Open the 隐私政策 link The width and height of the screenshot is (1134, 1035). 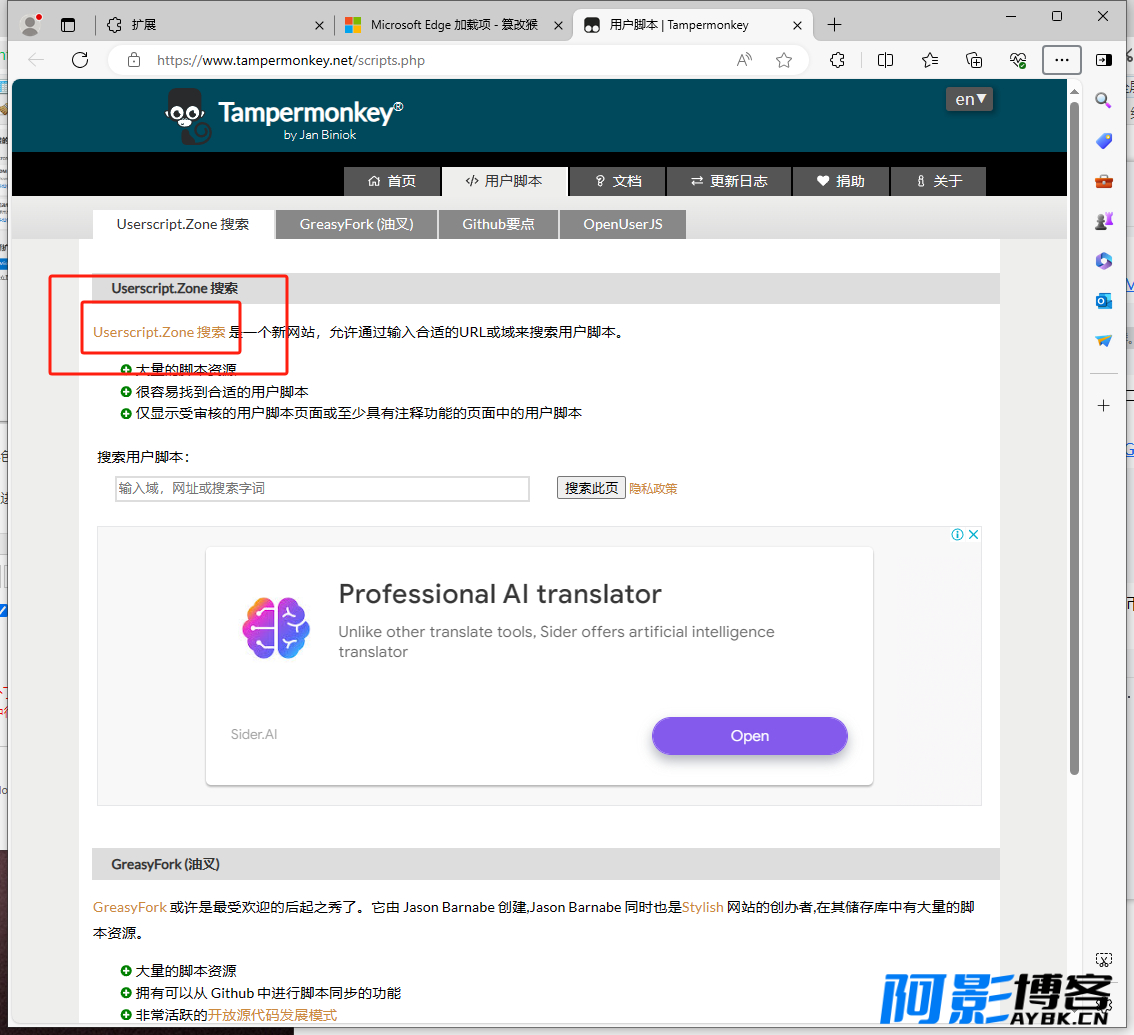click(x=653, y=489)
